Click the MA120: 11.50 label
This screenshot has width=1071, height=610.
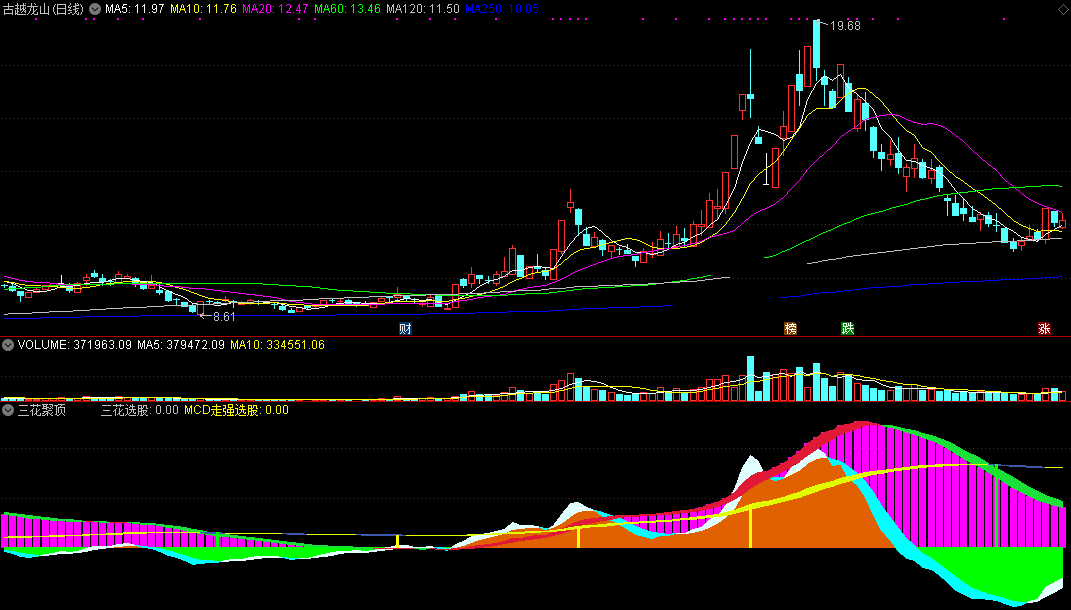423,9
